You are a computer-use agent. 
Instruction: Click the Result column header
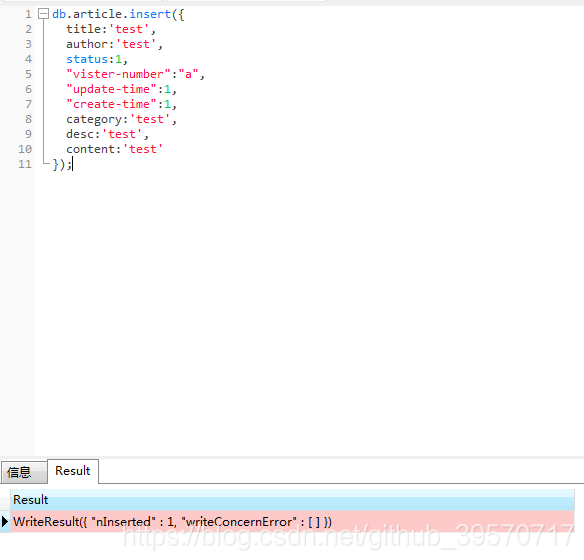pyautogui.click(x=292, y=500)
